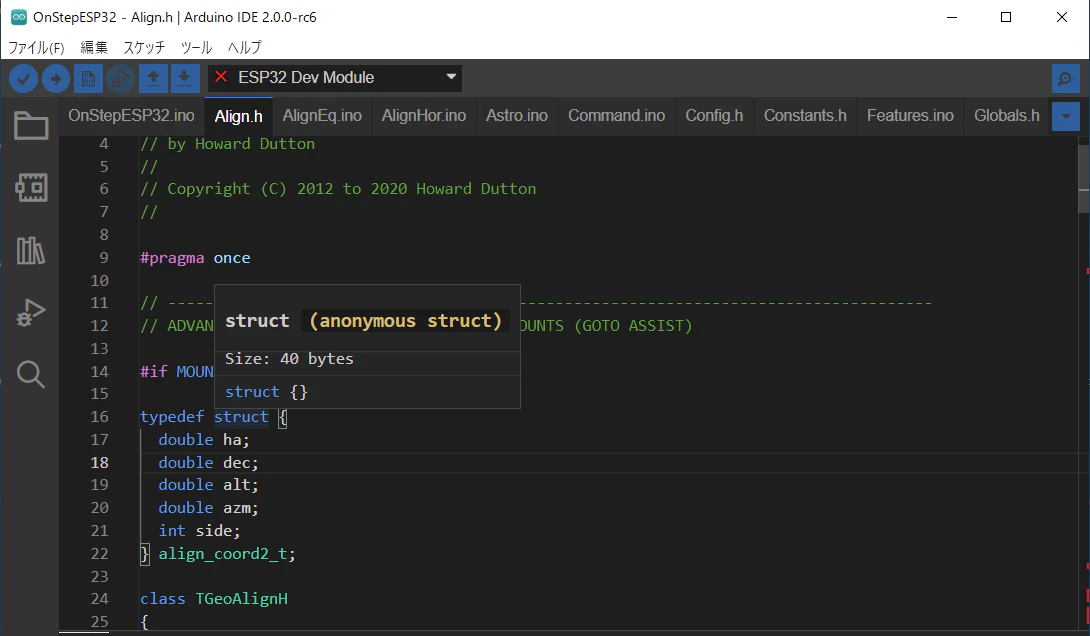Open the Features.ino tab
The height and width of the screenshot is (636, 1090).
tap(910, 116)
